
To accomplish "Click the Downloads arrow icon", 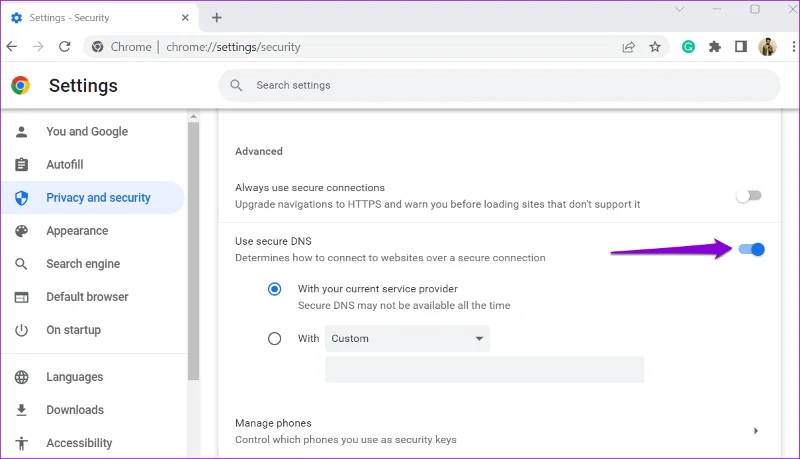I will 21,410.
